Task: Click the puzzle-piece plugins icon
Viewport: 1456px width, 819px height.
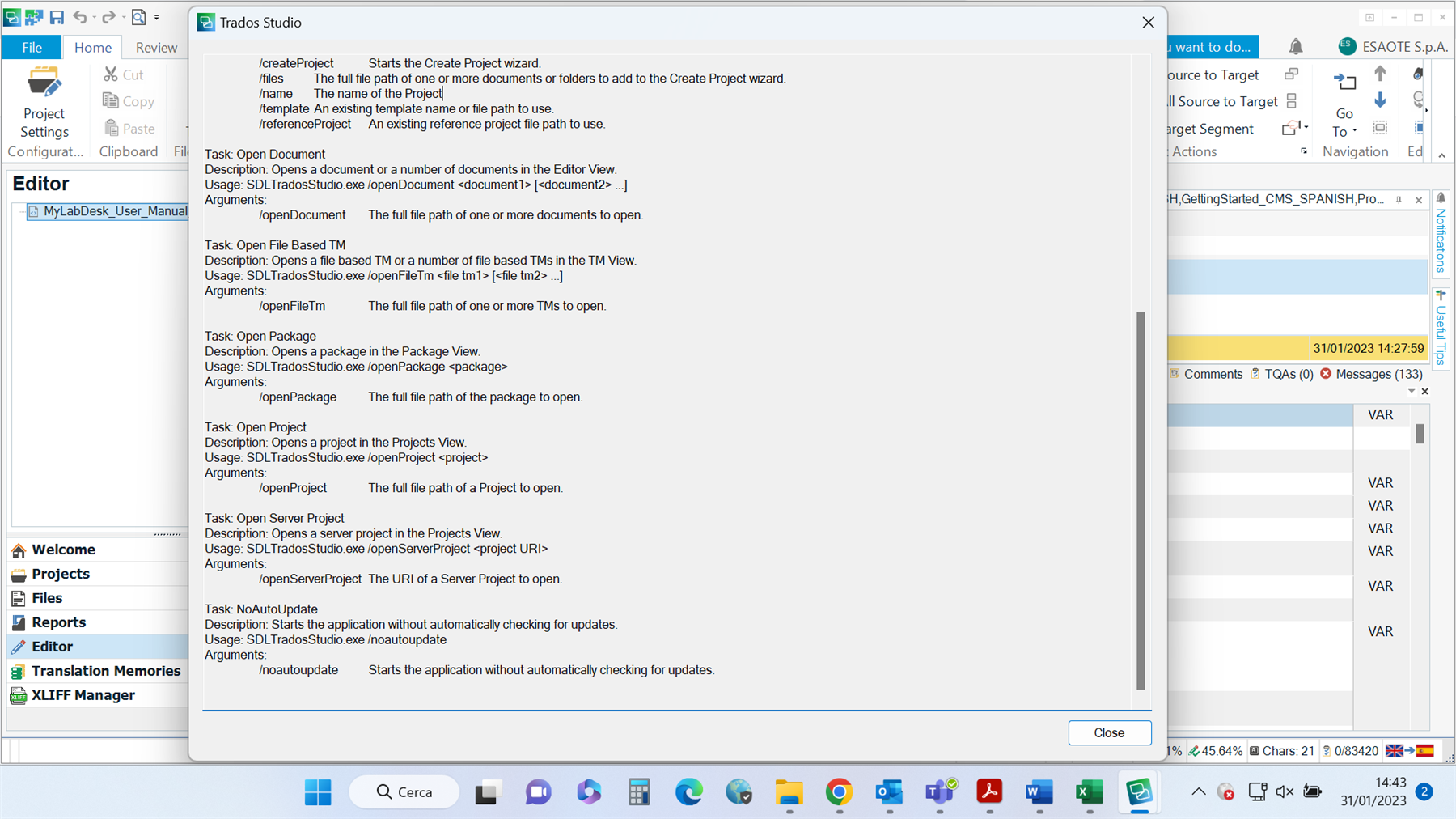Action: click(x=34, y=17)
